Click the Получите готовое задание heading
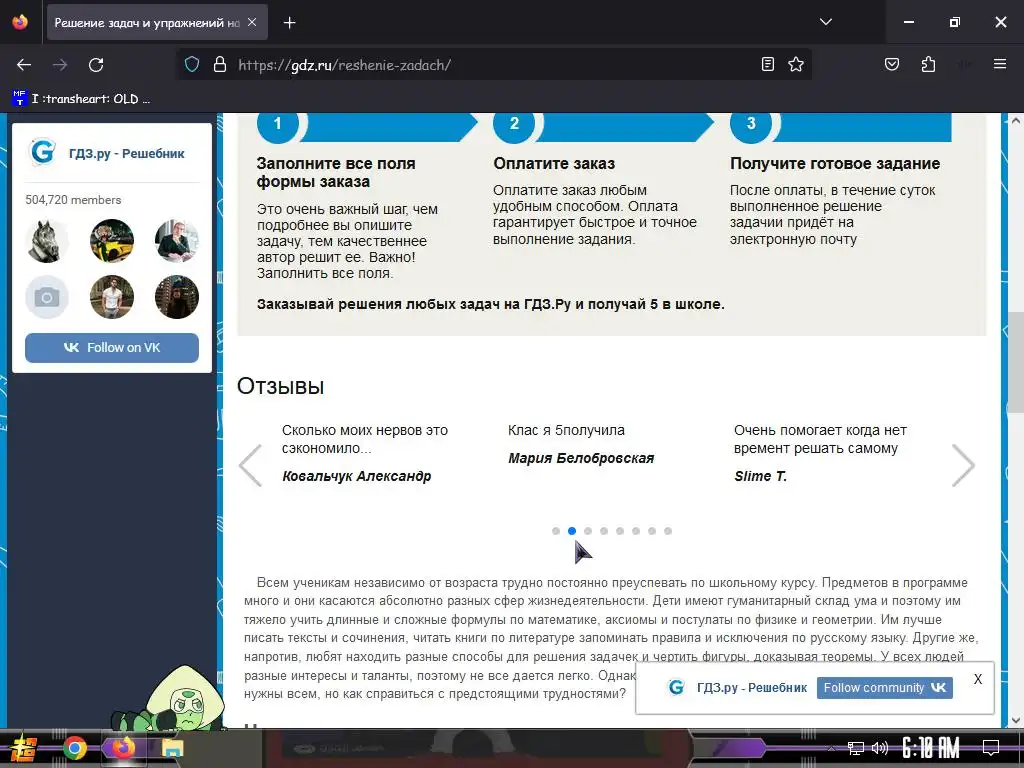The width and height of the screenshot is (1024, 768). tap(835, 163)
